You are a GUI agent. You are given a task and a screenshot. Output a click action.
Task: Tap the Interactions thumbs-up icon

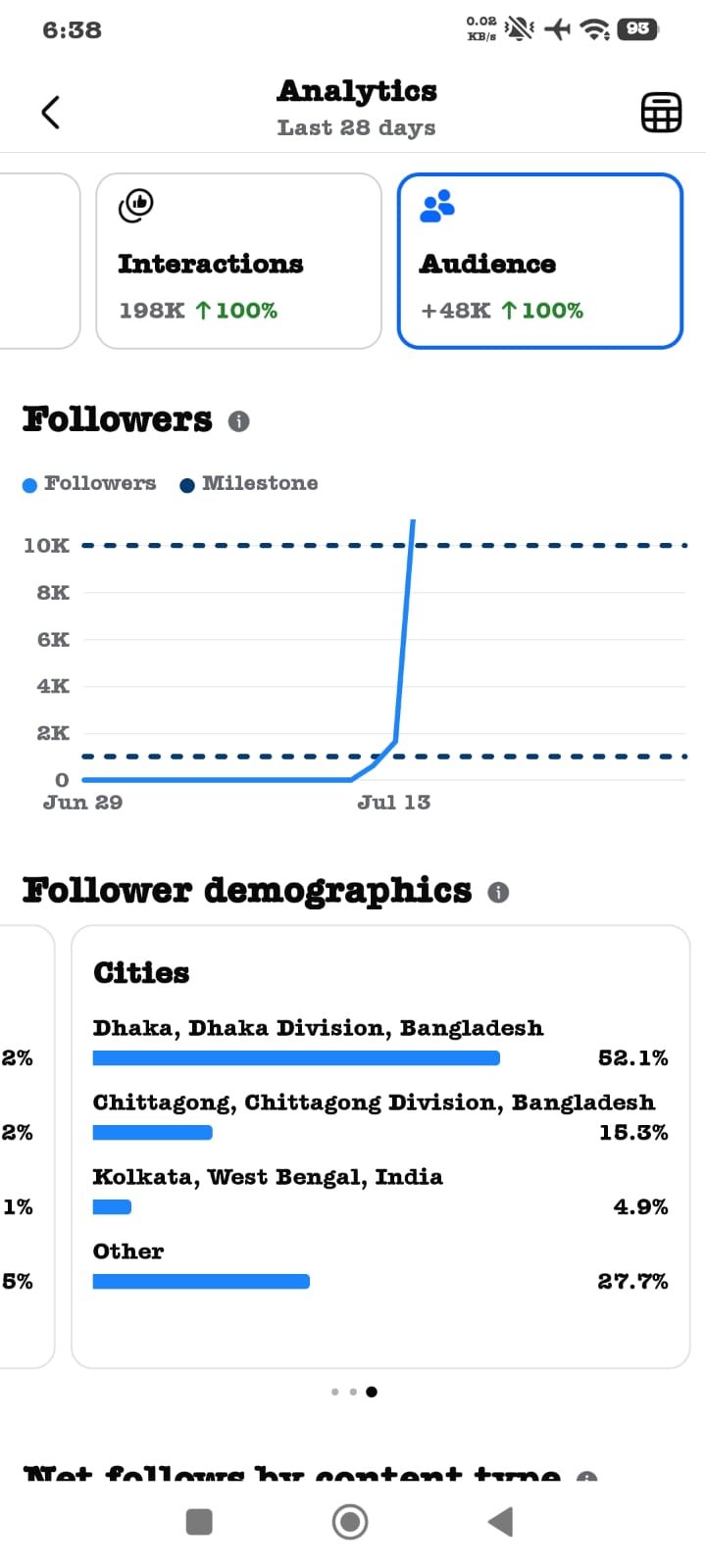[x=136, y=206]
